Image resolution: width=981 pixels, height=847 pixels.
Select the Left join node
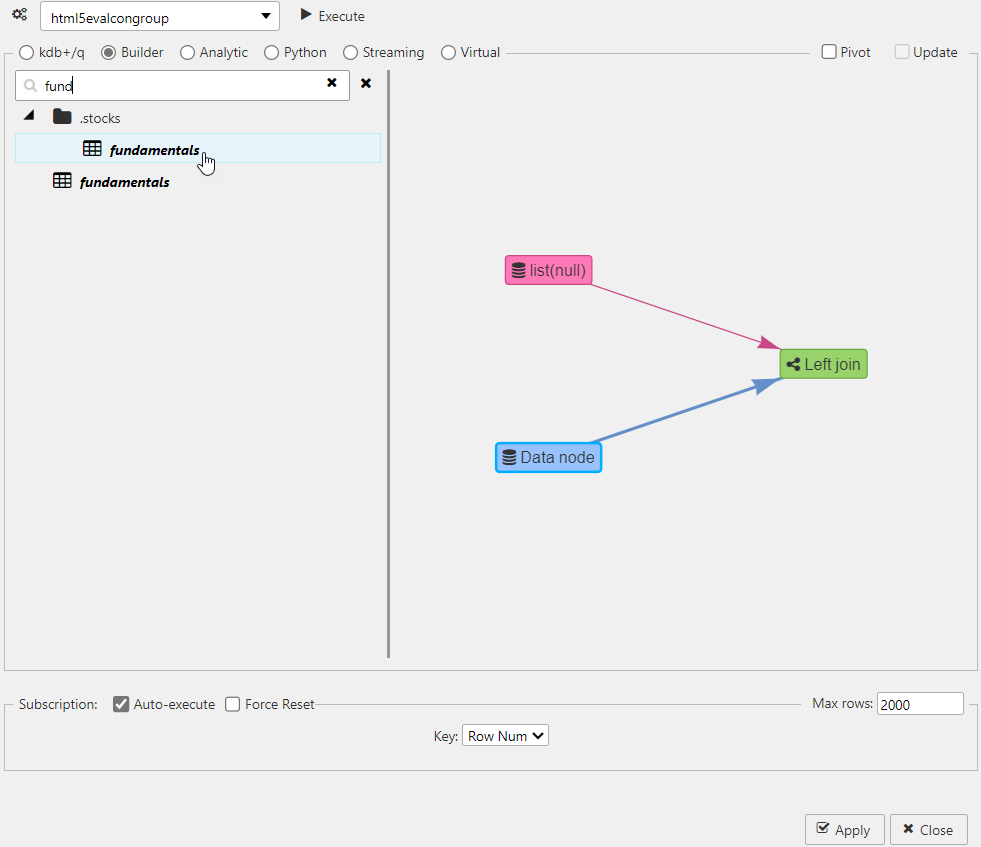click(823, 363)
